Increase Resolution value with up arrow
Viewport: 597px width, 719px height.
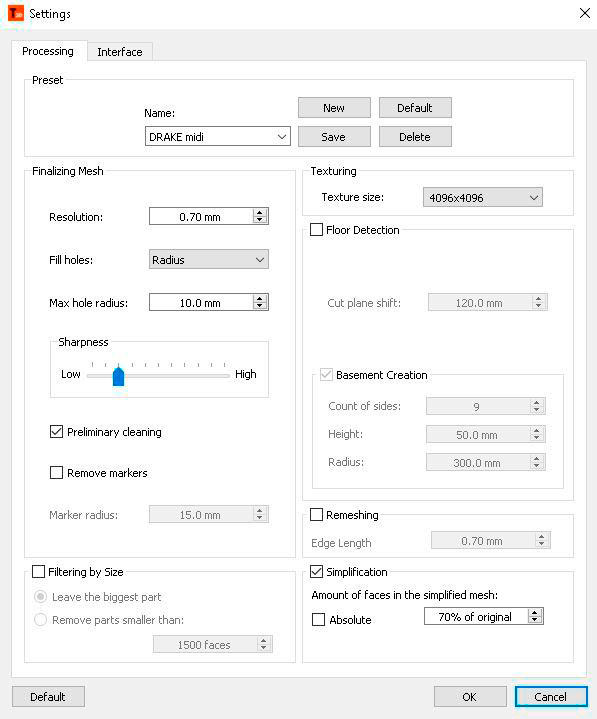260,213
